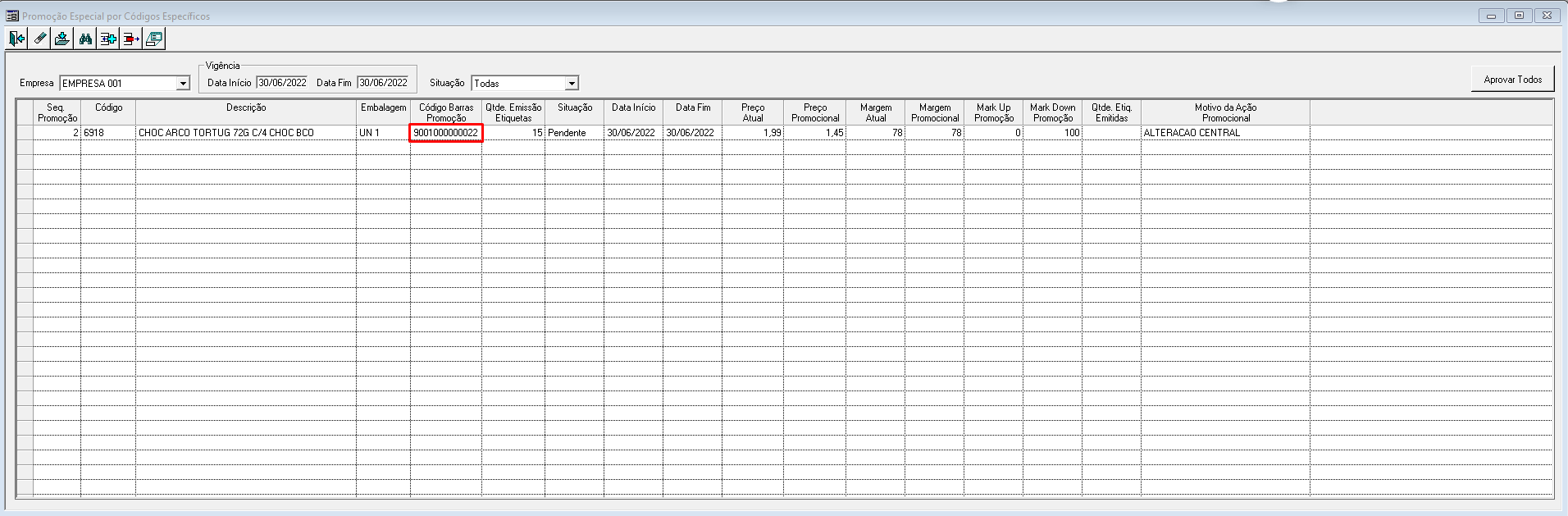Click the label quantity cell 15

[x=513, y=133]
